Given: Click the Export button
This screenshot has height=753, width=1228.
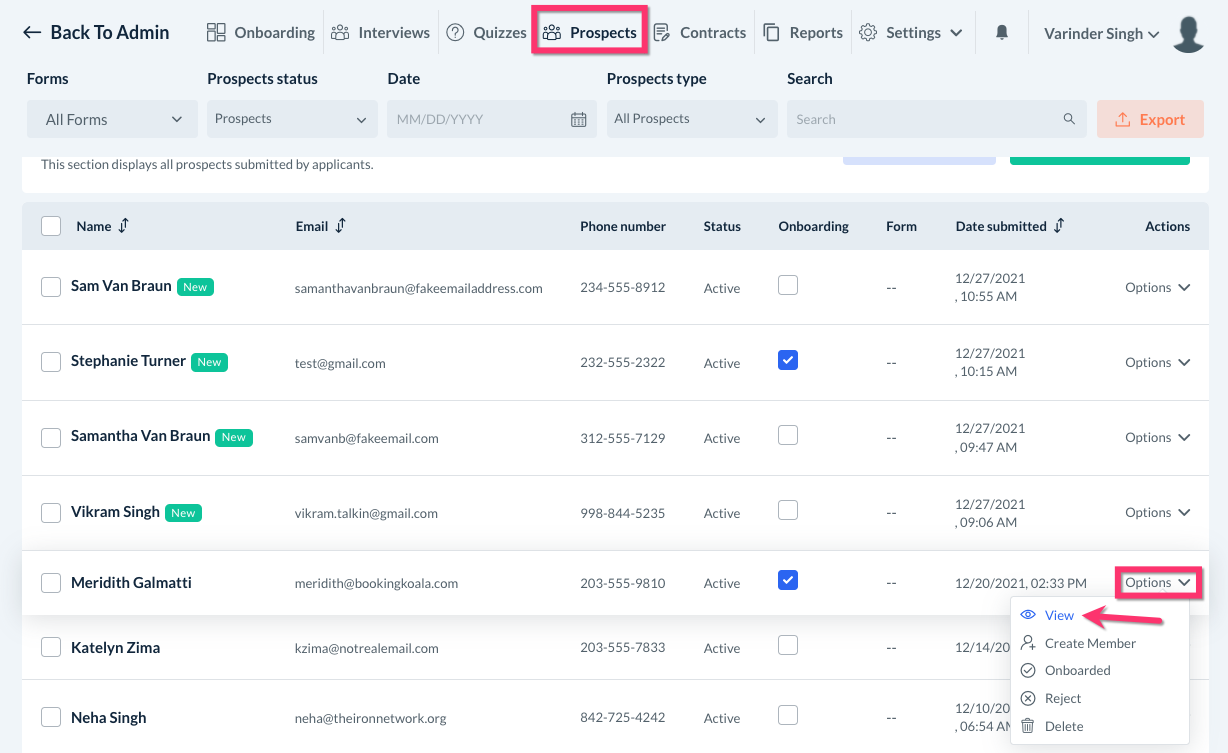Looking at the screenshot, I should point(1148,119).
